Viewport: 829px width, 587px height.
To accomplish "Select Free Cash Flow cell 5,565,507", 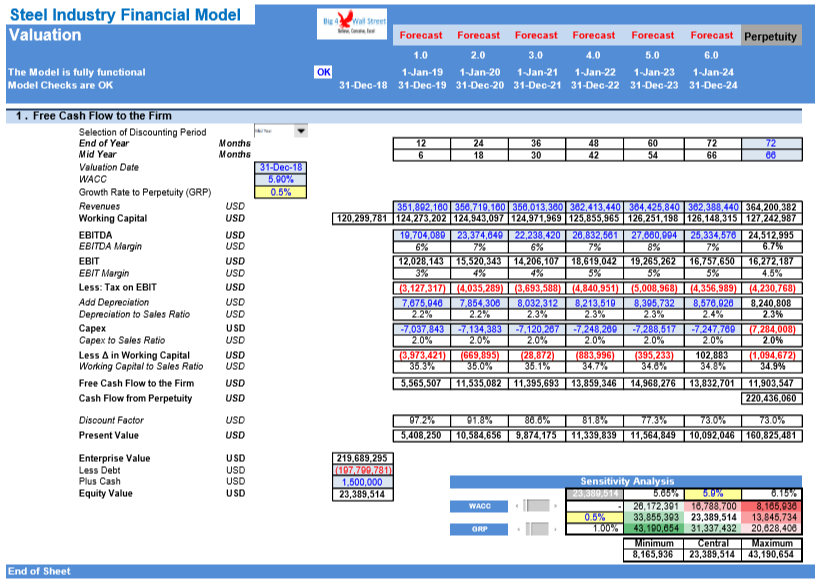I will point(422,383).
